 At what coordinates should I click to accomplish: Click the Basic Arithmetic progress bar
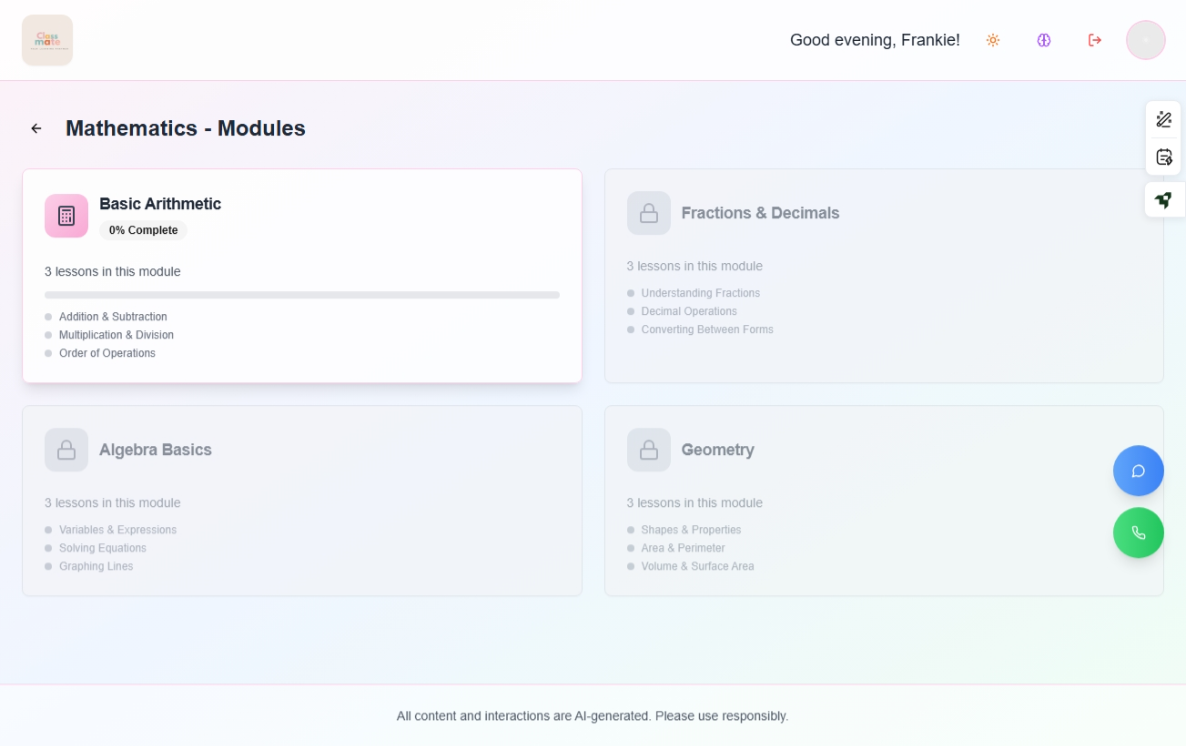pyautogui.click(x=302, y=295)
